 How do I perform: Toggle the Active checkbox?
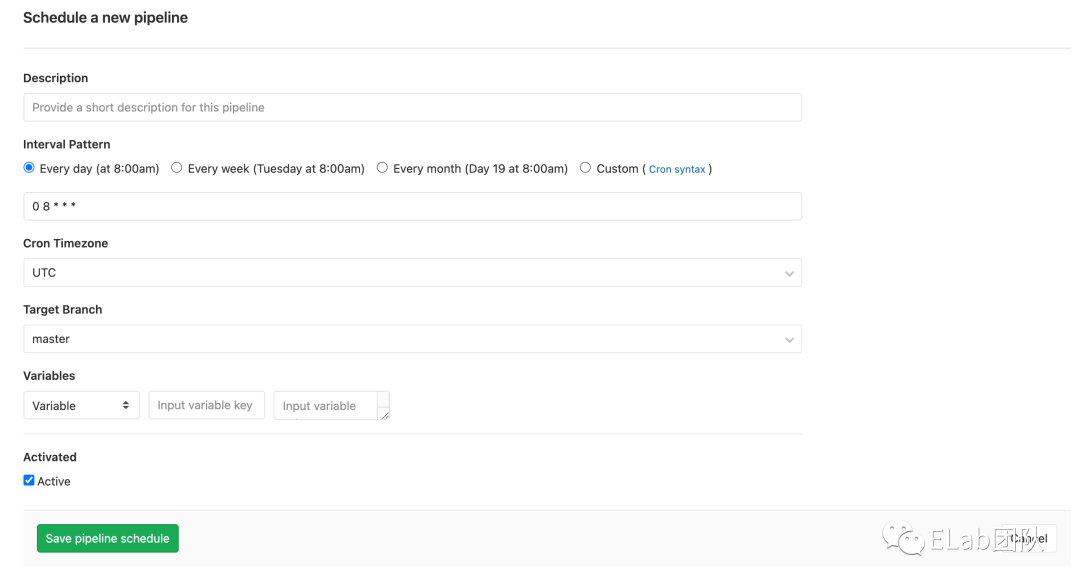click(29, 481)
